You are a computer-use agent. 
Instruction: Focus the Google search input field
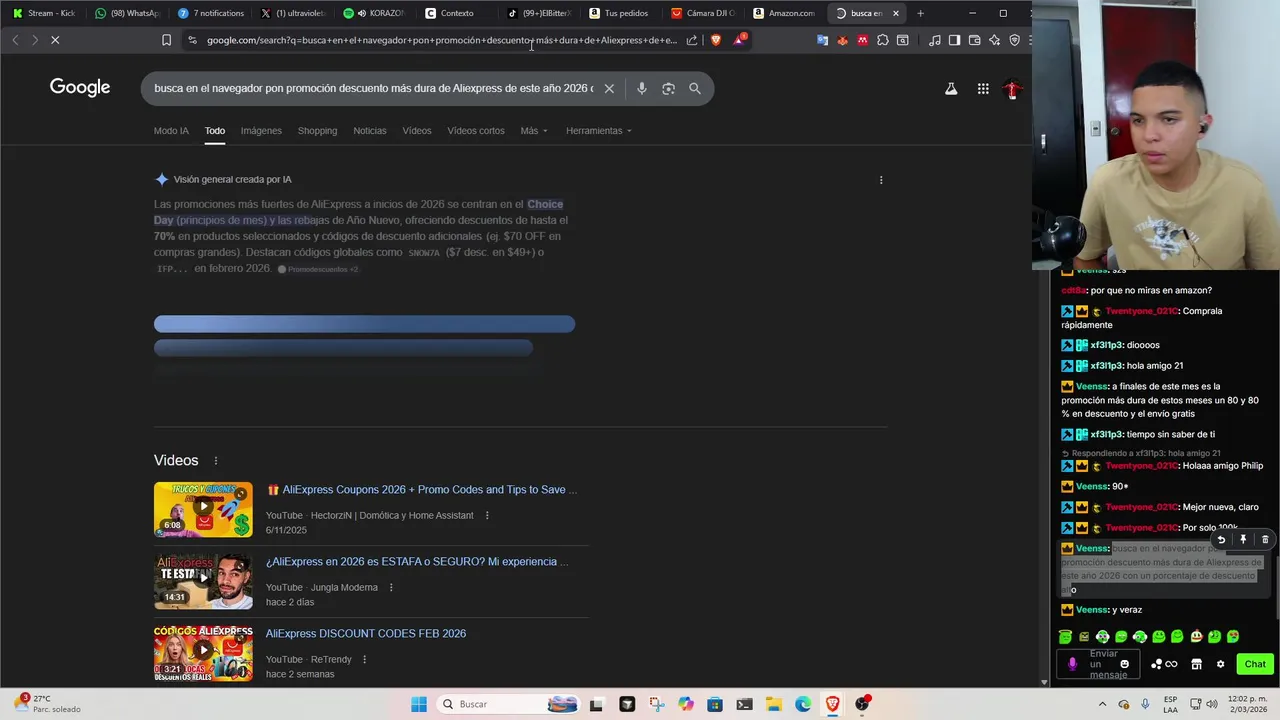tap(373, 88)
